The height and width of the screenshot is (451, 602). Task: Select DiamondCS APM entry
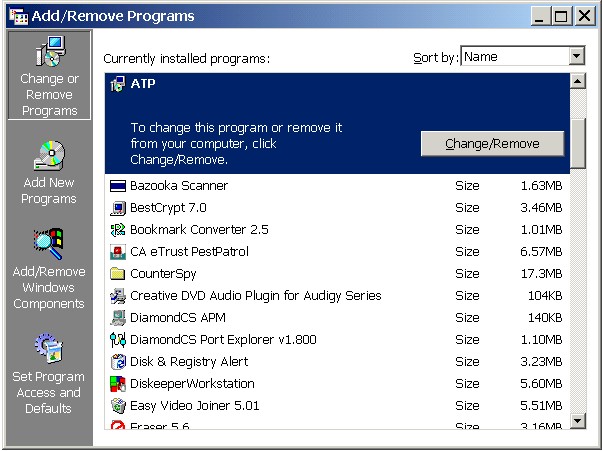(337, 317)
